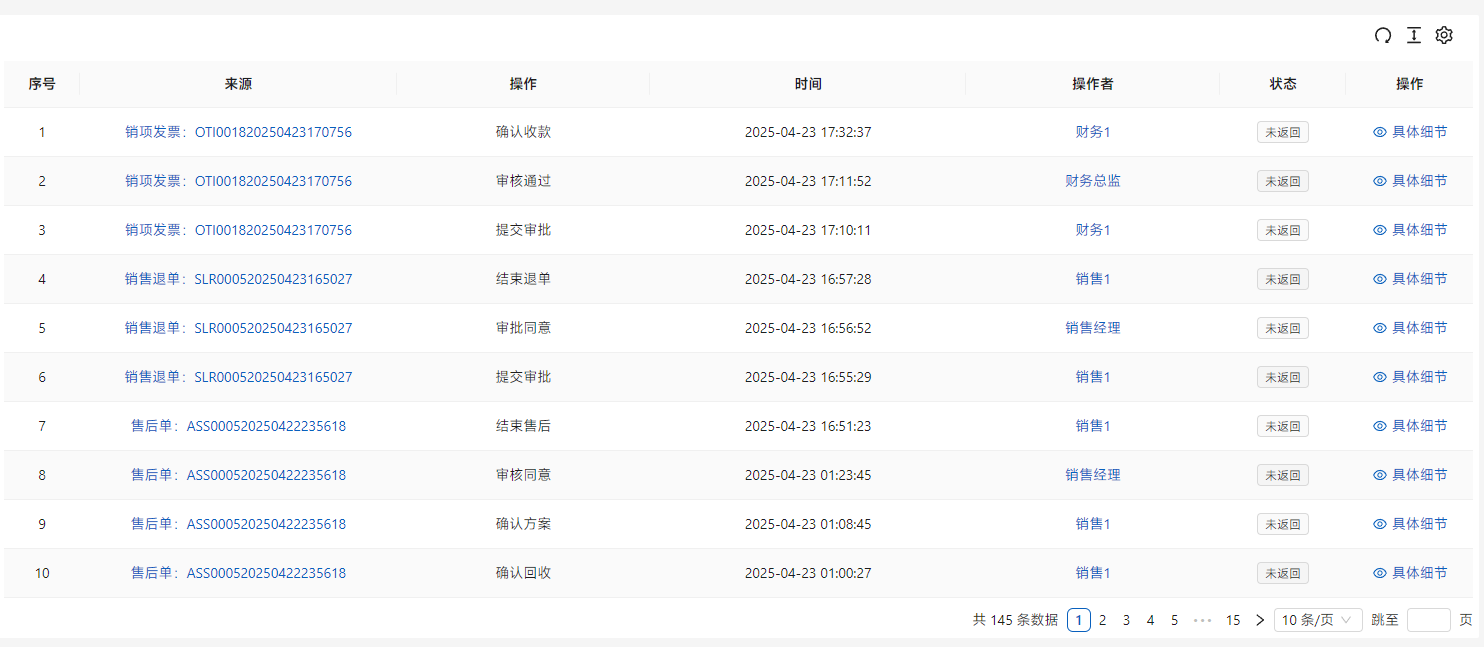Click operator 财务总监 in row 2

[x=1092, y=181]
